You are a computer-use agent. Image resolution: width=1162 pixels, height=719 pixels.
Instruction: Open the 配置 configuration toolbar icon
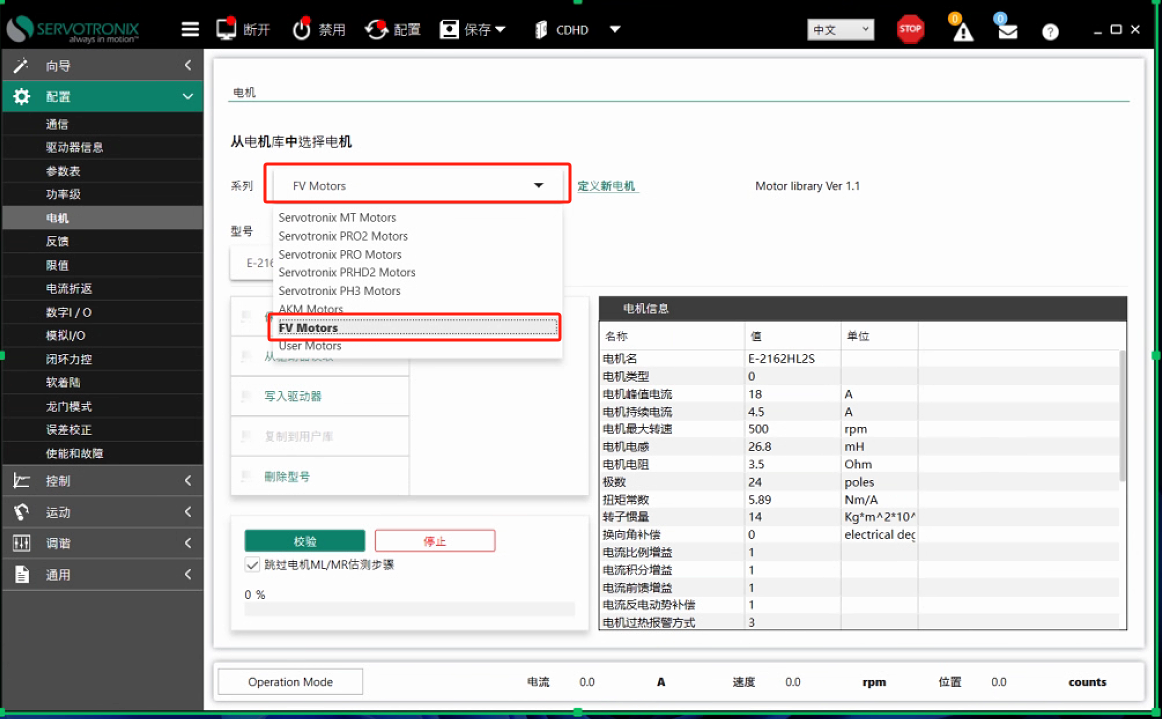pos(377,30)
